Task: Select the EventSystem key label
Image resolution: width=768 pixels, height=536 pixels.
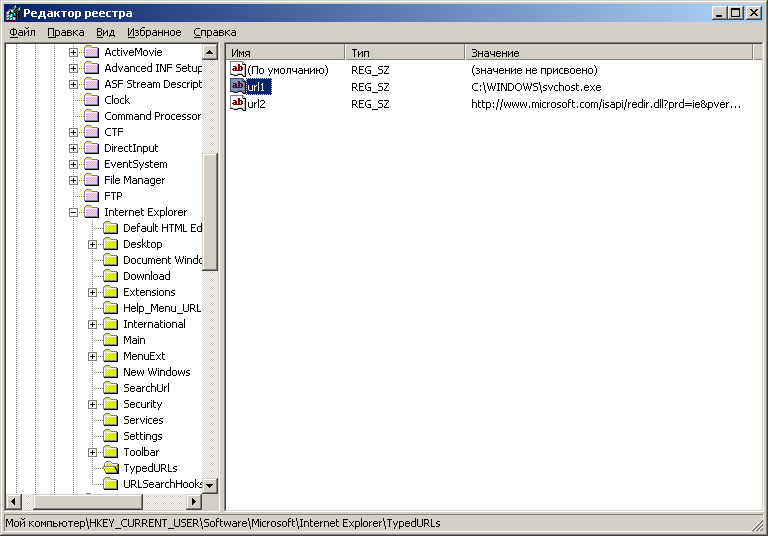Action: [136, 164]
